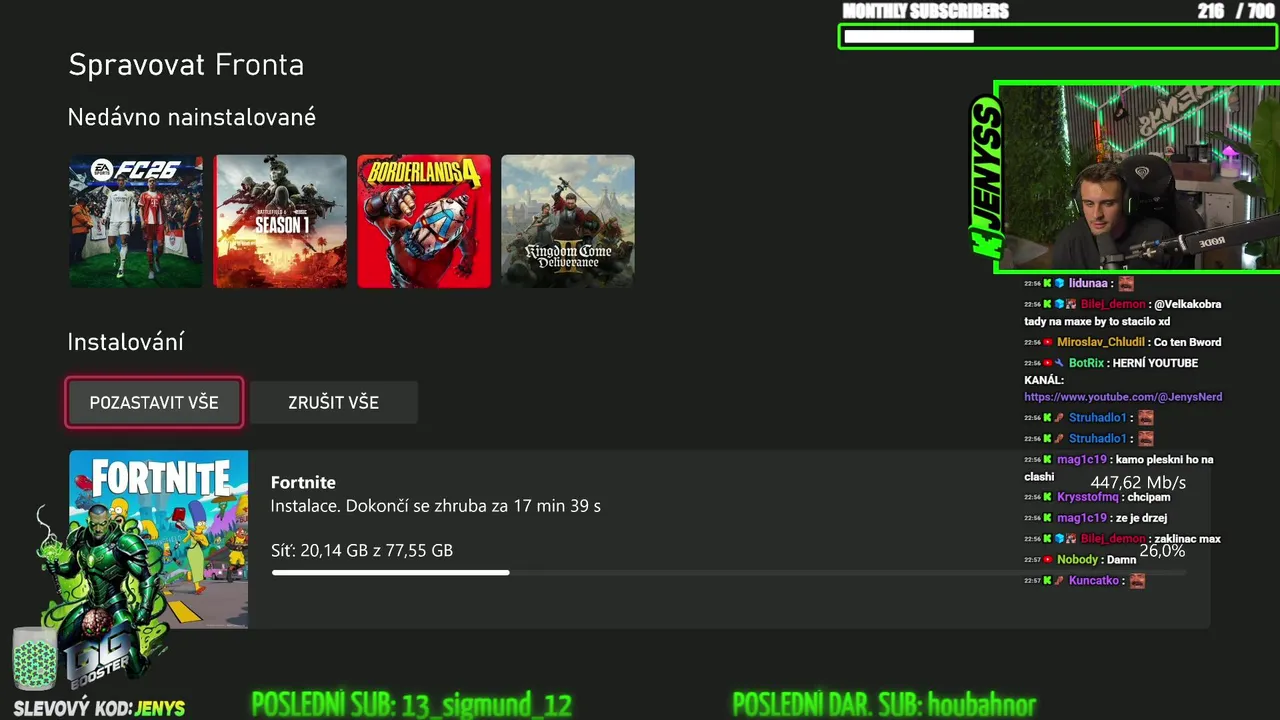Image resolution: width=1280 pixels, height=720 pixels.
Task: Open the youtube.com/@JenysNerd chat link
Action: click(1123, 397)
